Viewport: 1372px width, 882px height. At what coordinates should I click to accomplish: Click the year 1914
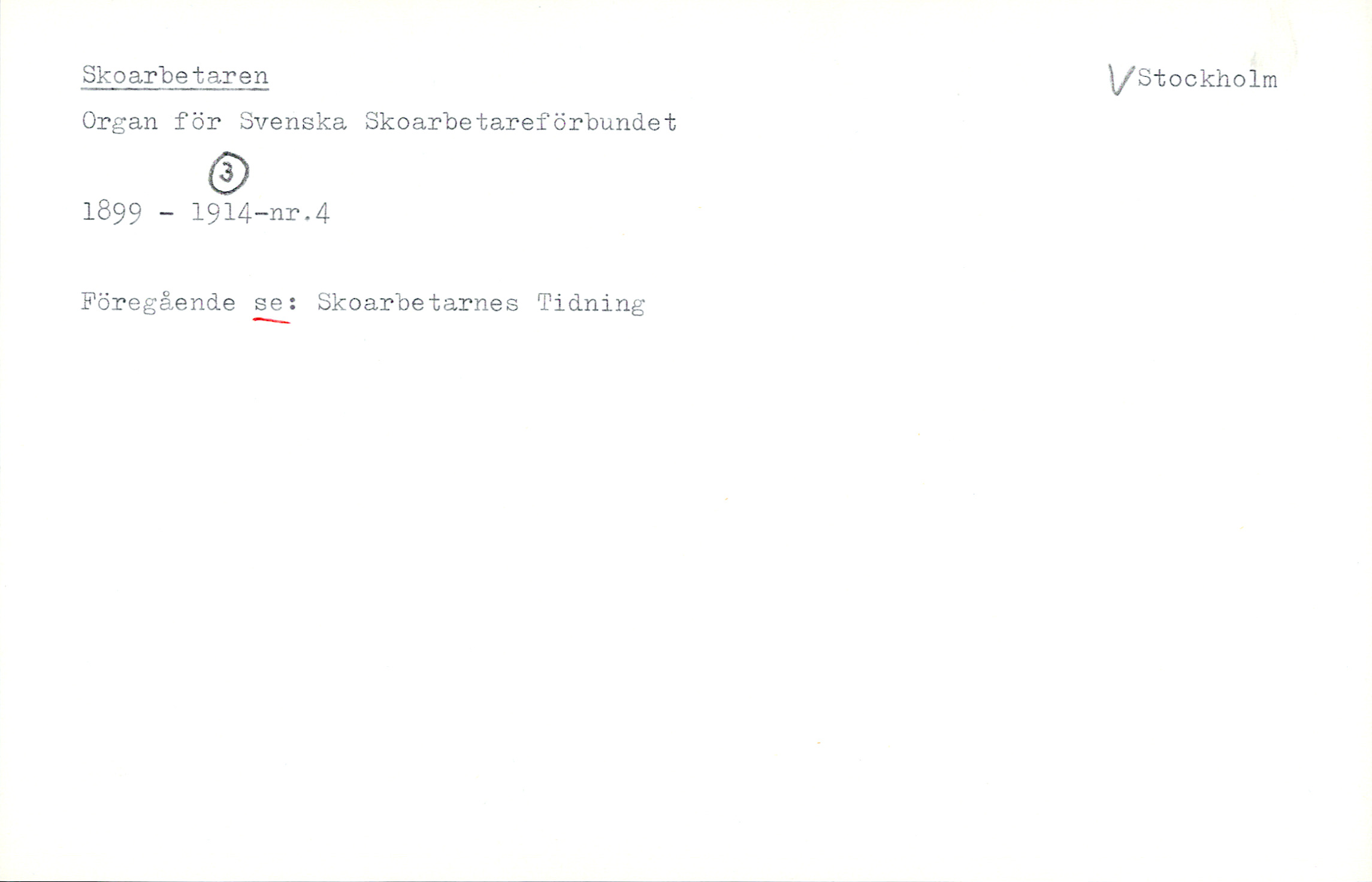coord(222,213)
